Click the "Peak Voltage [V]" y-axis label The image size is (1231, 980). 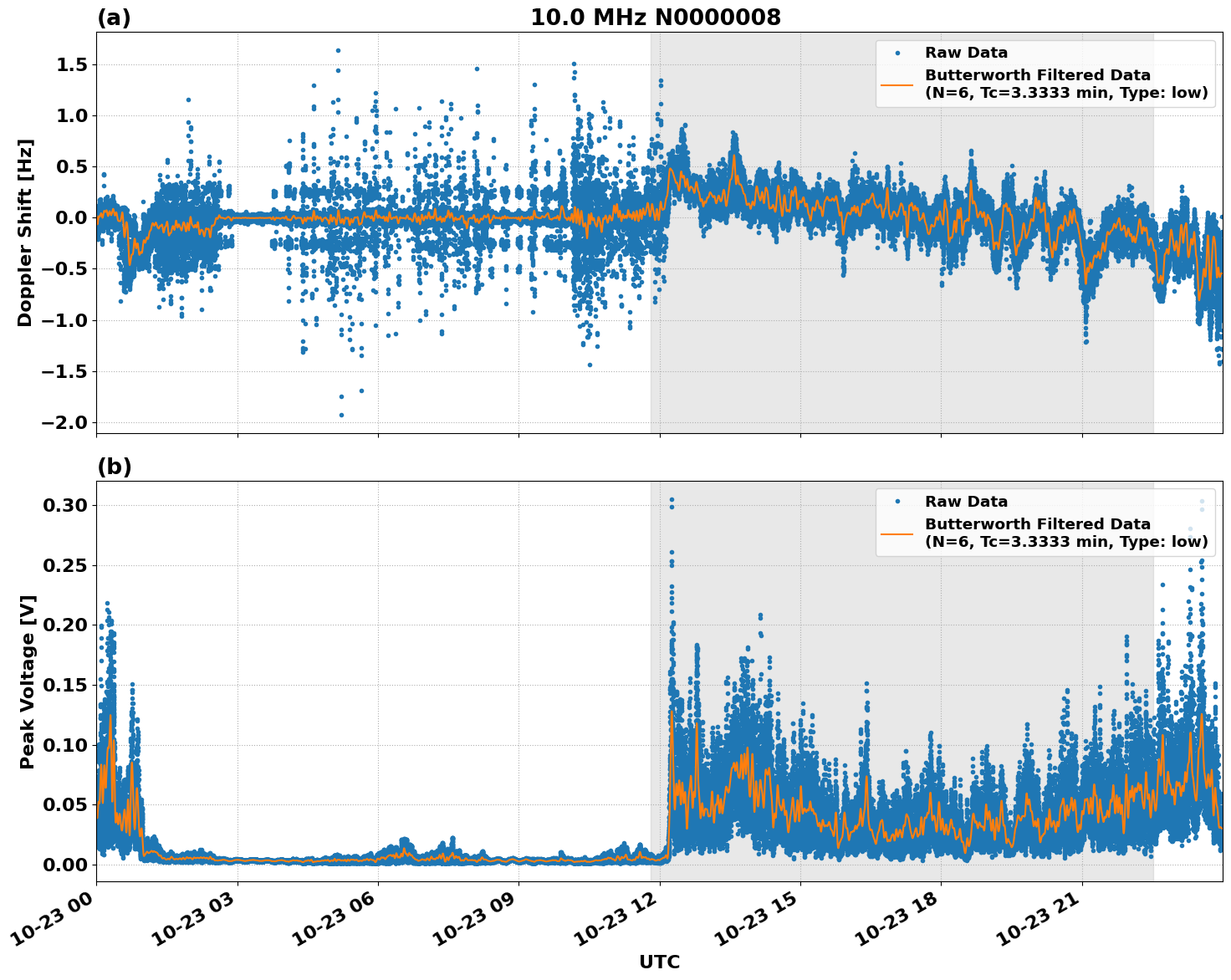(28, 681)
